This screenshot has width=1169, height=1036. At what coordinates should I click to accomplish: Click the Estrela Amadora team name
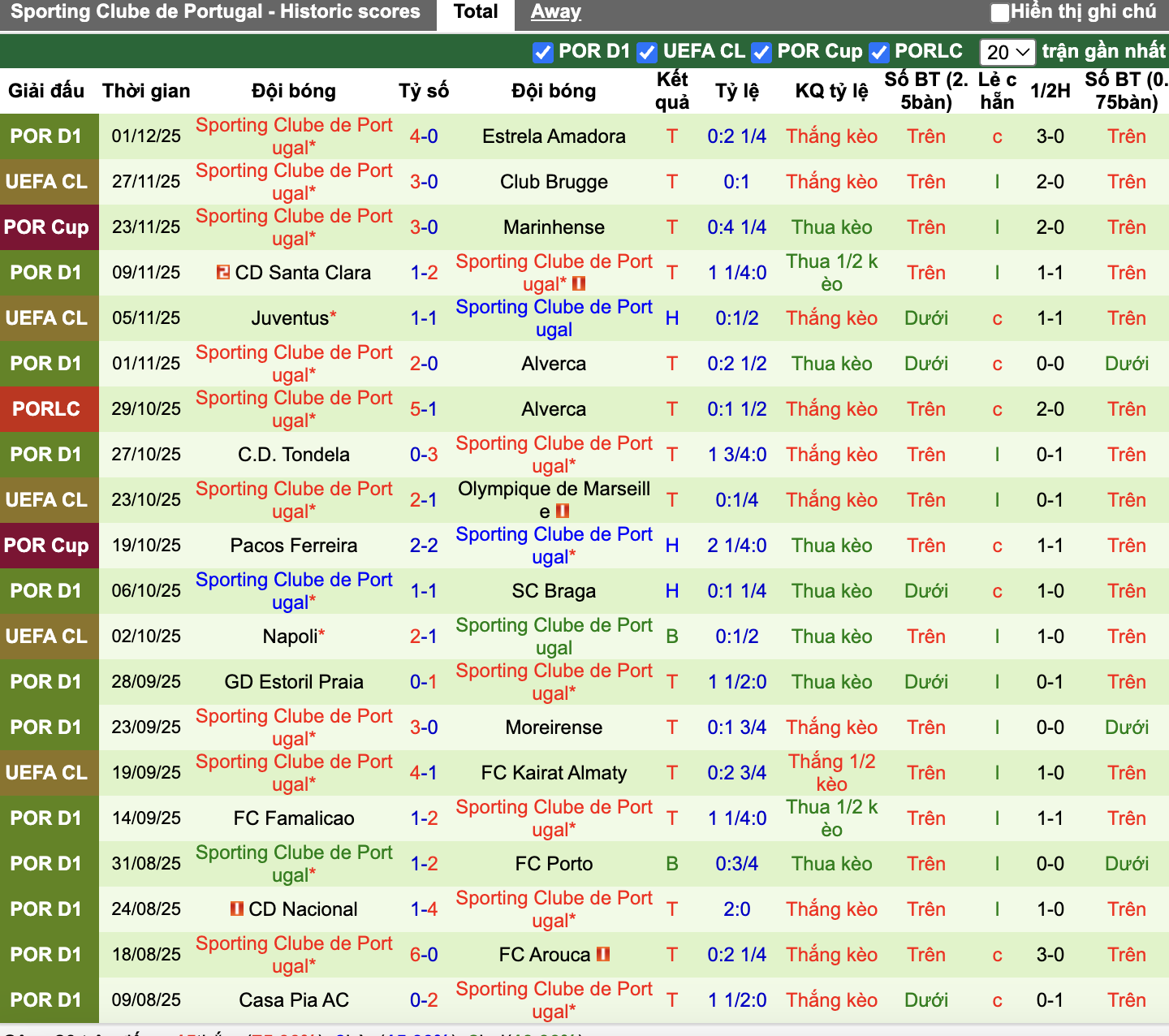(554, 136)
